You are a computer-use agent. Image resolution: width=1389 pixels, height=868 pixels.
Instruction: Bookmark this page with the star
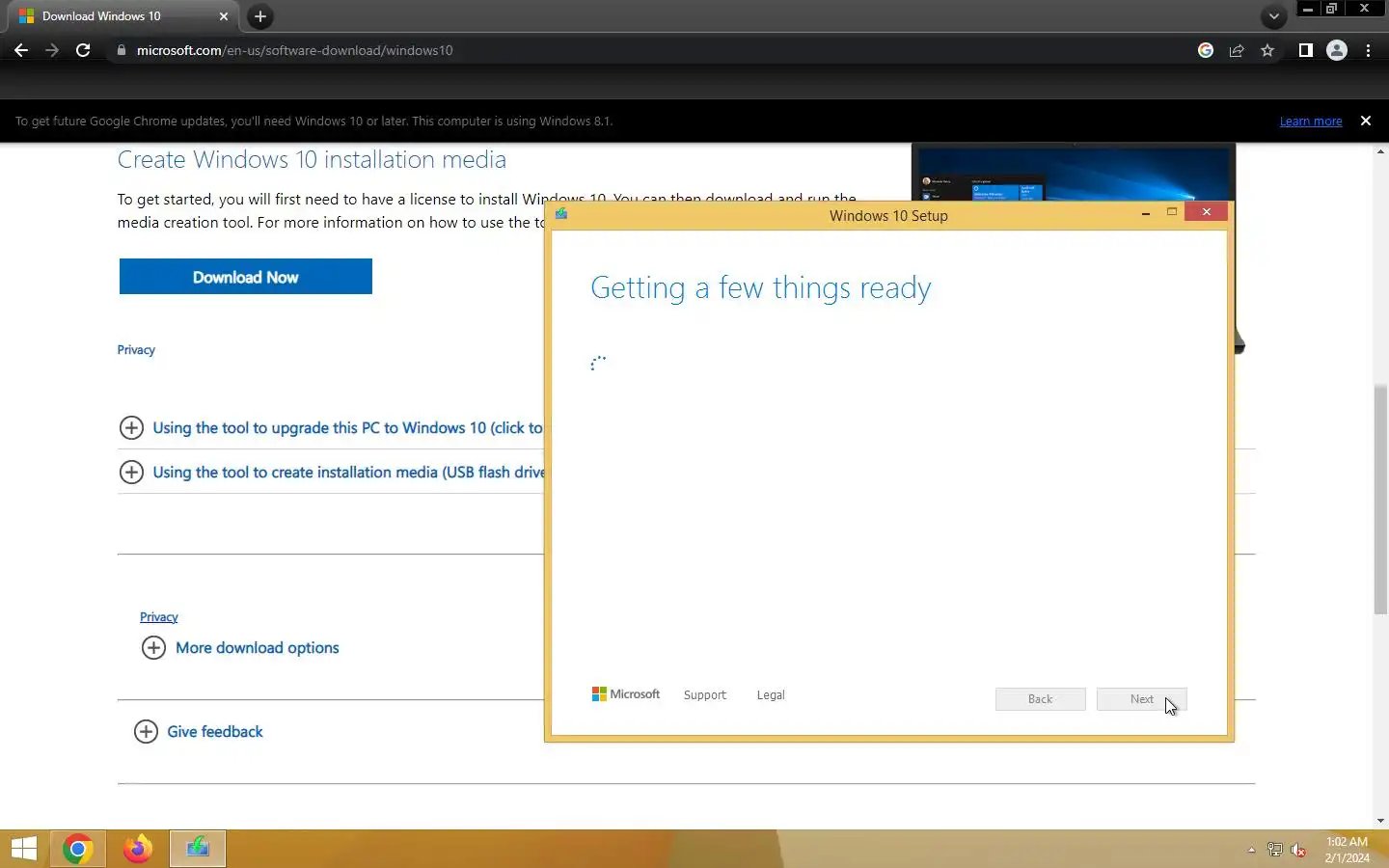1267,50
